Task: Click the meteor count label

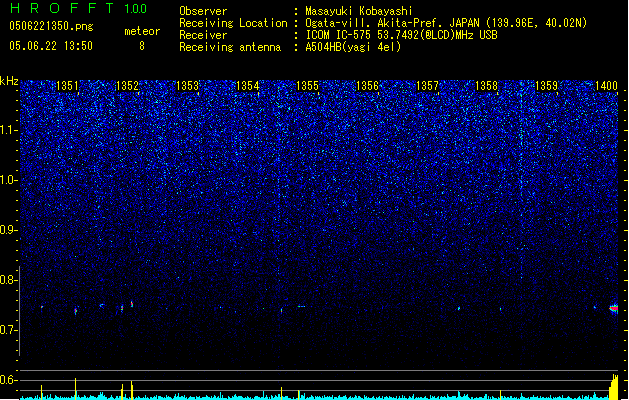Action: coord(142,31)
